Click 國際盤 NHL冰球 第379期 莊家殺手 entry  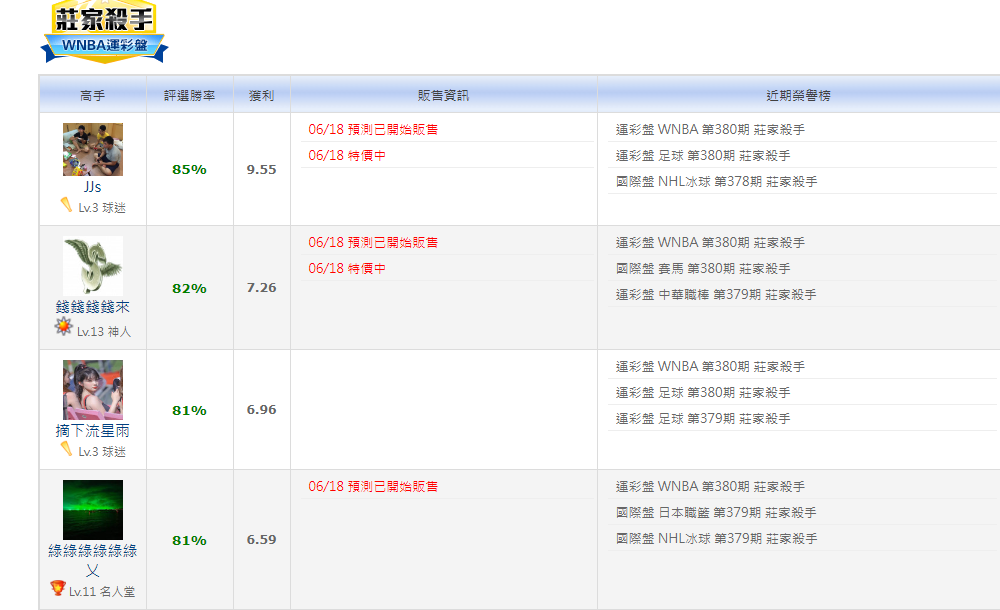click(x=716, y=539)
